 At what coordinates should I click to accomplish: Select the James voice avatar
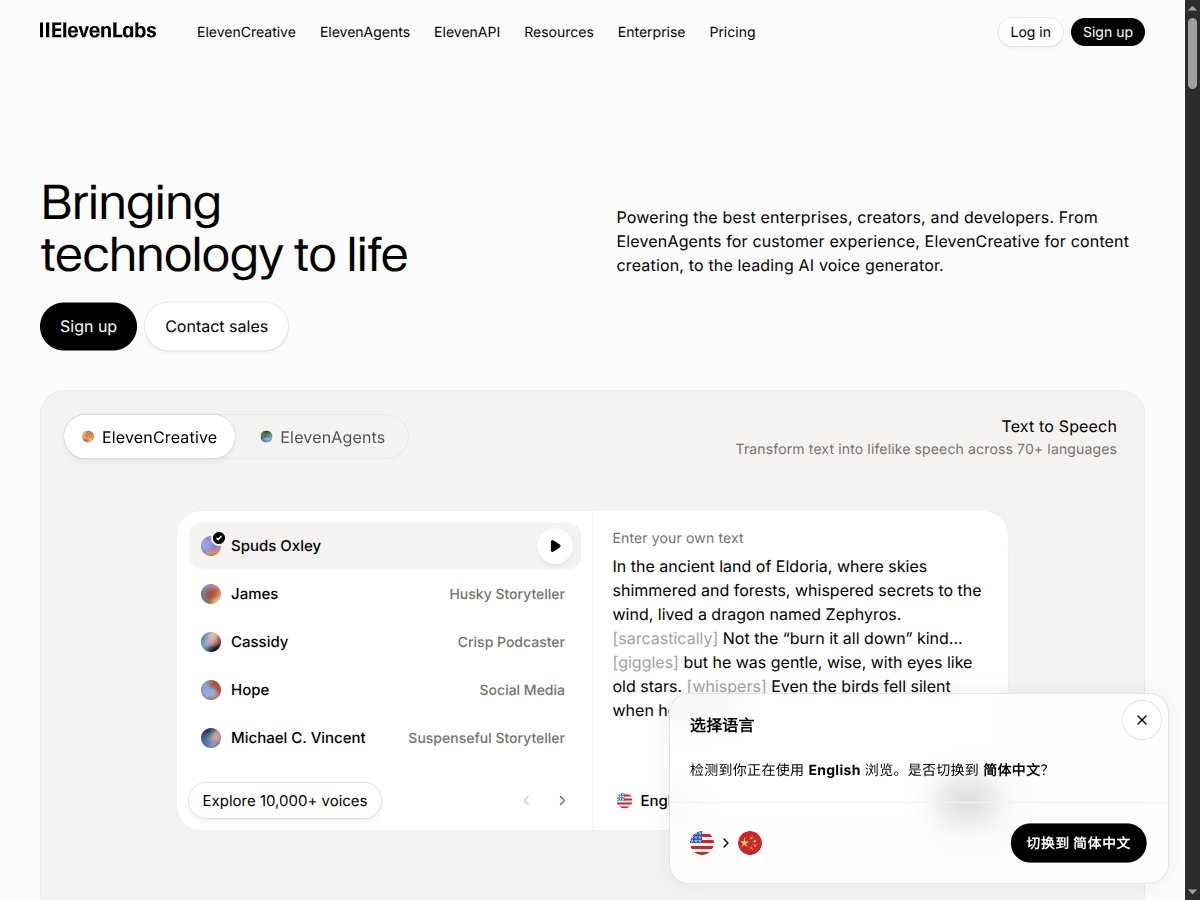pos(210,593)
